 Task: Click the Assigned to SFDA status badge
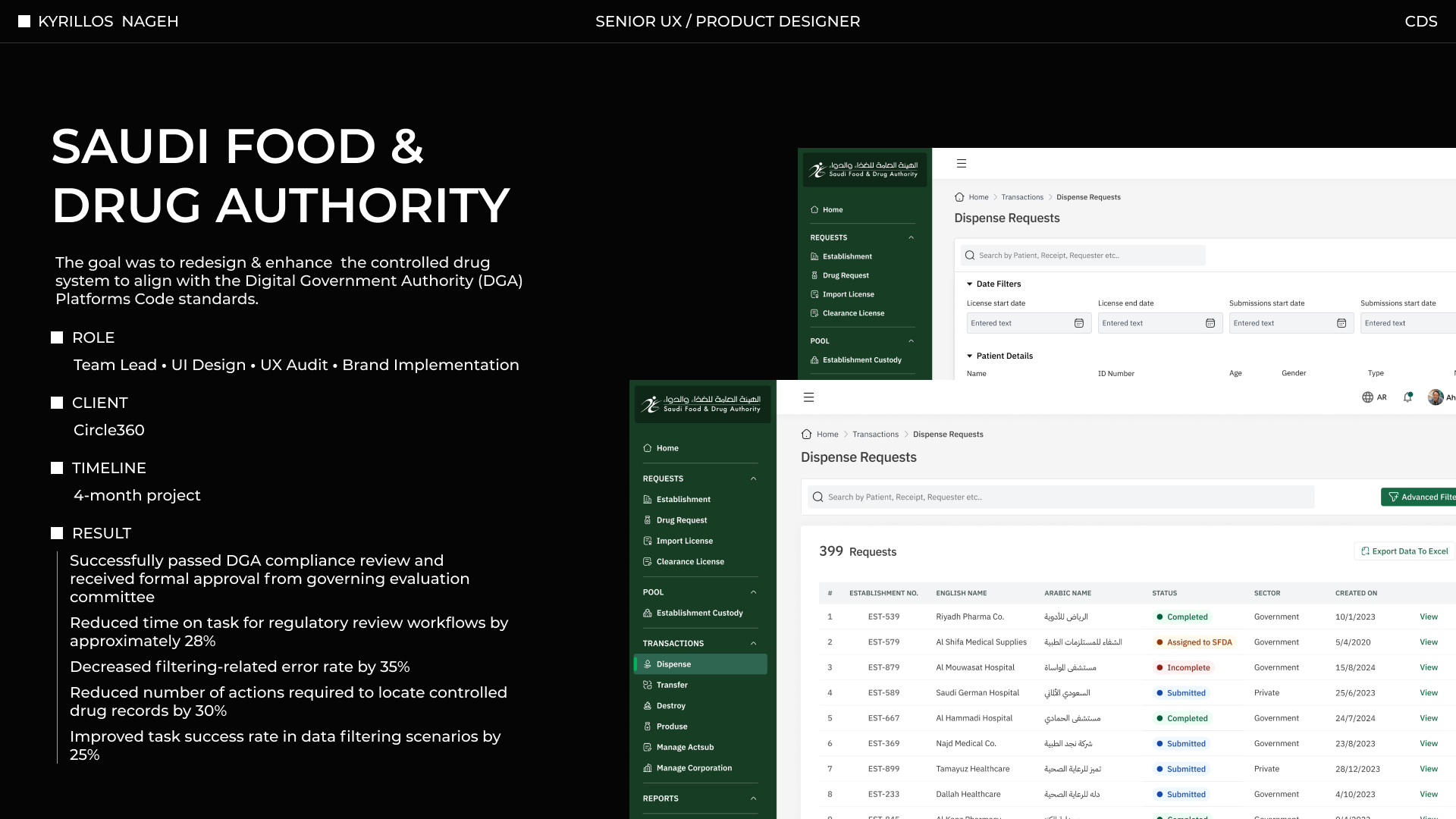point(1194,642)
